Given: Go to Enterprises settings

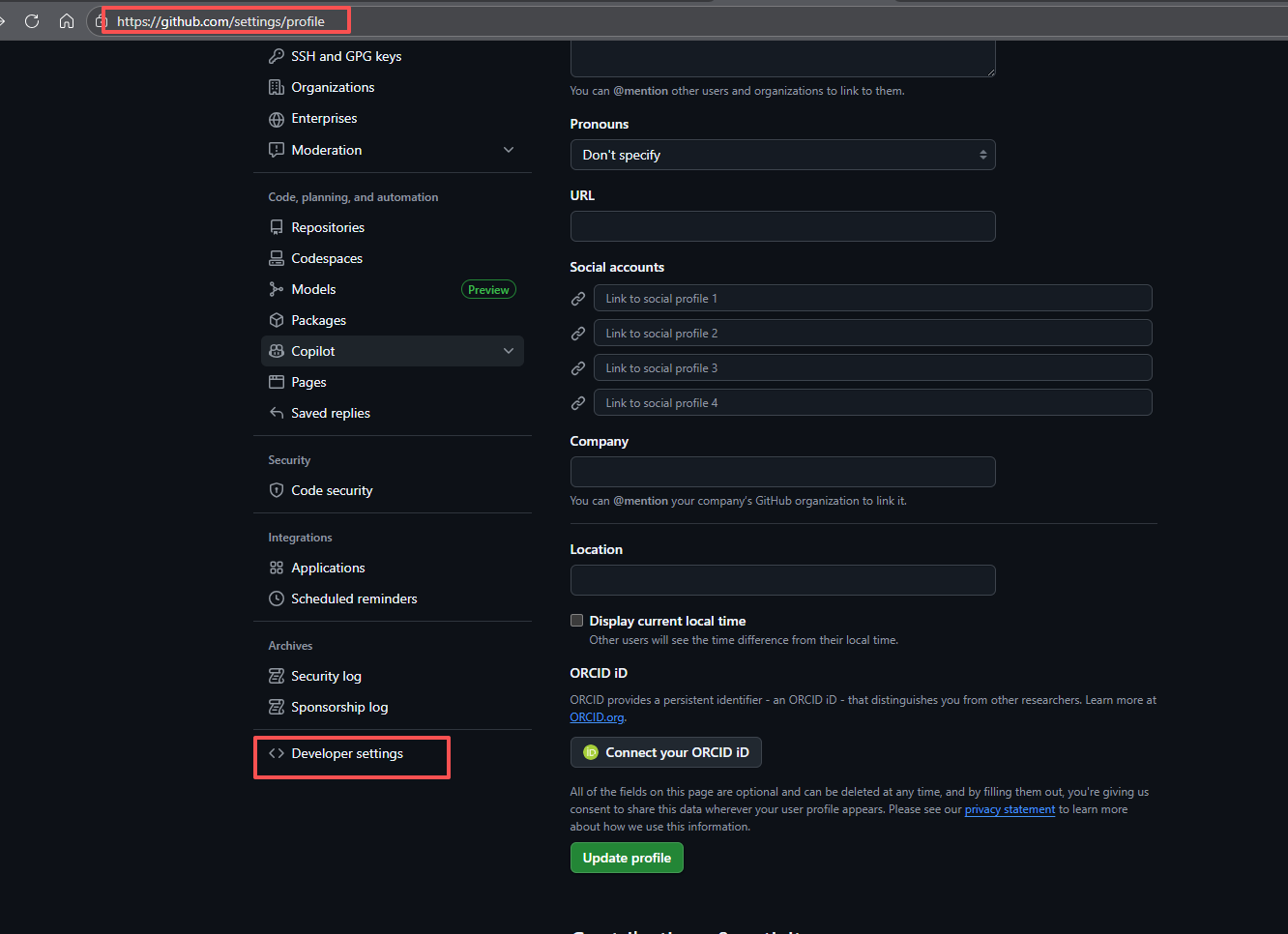Looking at the screenshot, I should pyautogui.click(x=324, y=118).
